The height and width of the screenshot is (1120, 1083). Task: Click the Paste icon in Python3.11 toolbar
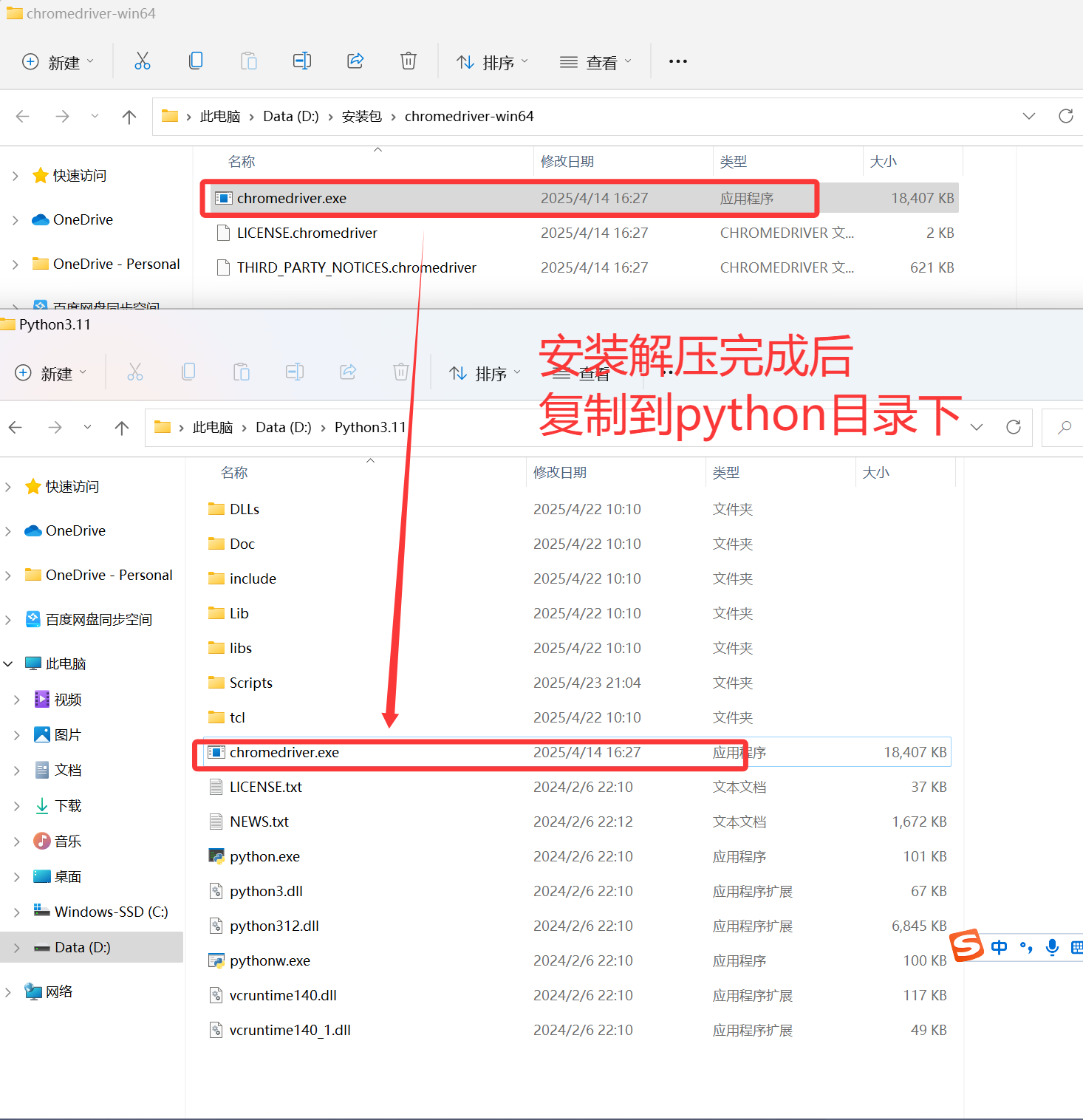click(x=242, y=372)
